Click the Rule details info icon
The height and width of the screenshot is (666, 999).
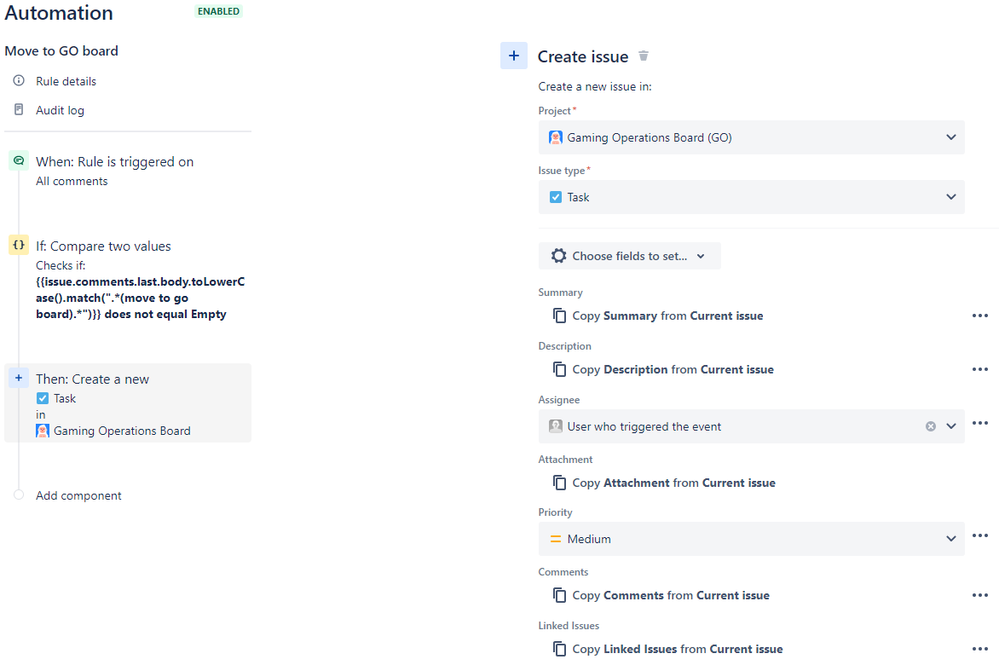pos(19,80)
